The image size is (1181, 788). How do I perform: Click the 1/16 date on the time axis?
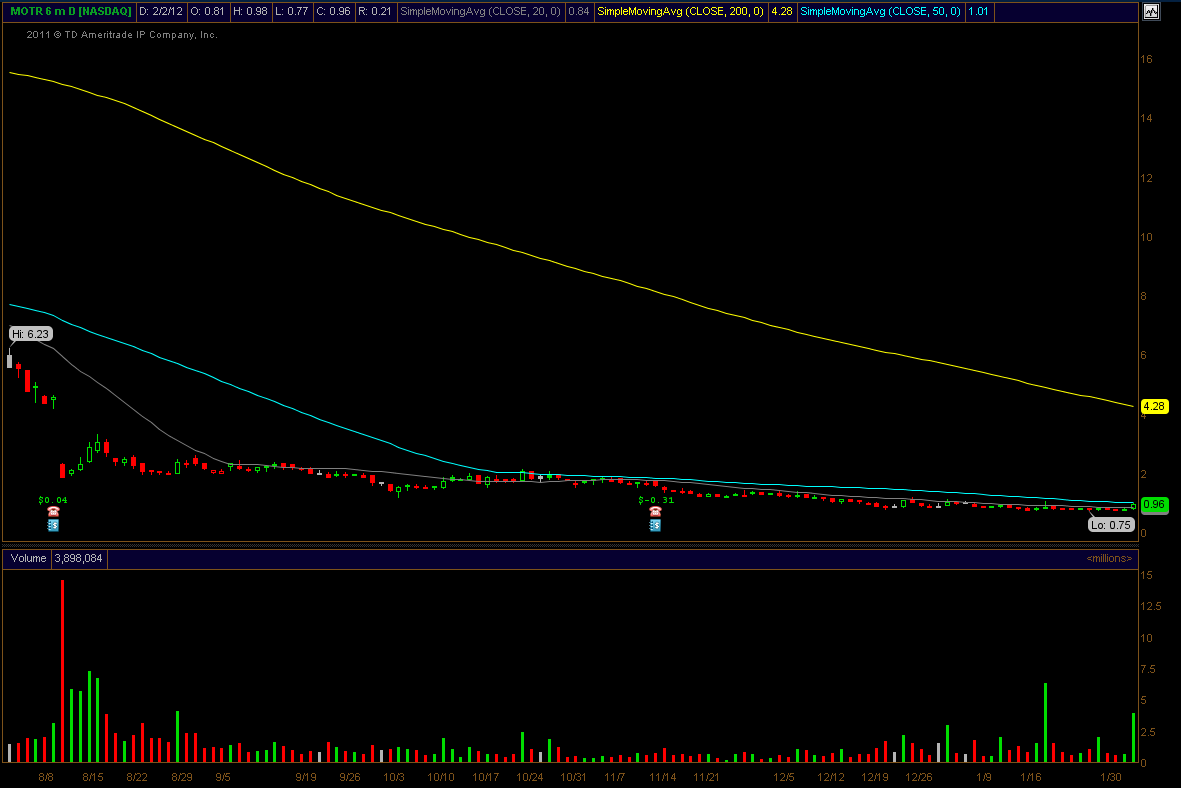tap(1030, 777)
